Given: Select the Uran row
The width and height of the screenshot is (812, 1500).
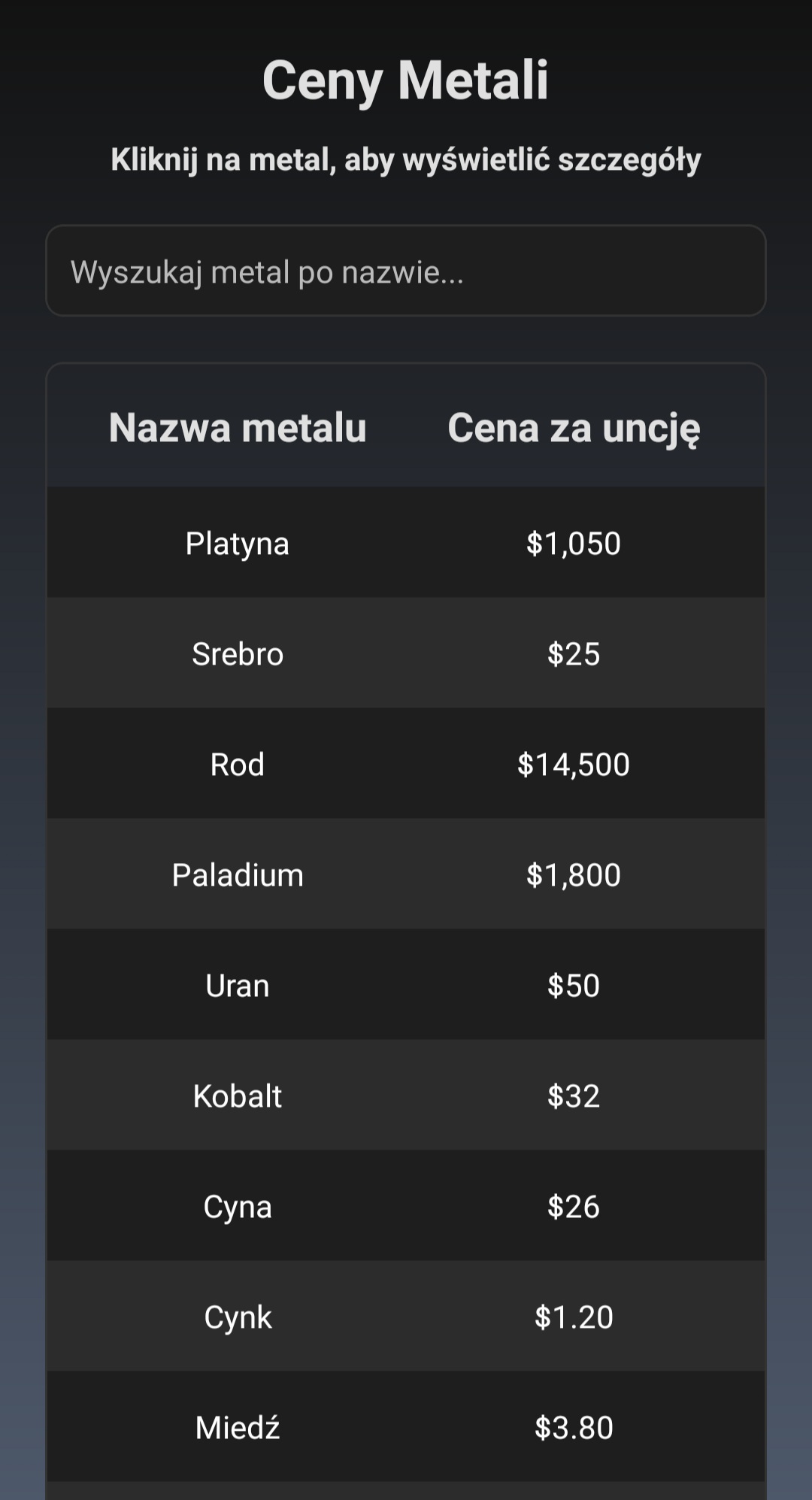Looking at the screenshot, I should (x=238, y=985).
